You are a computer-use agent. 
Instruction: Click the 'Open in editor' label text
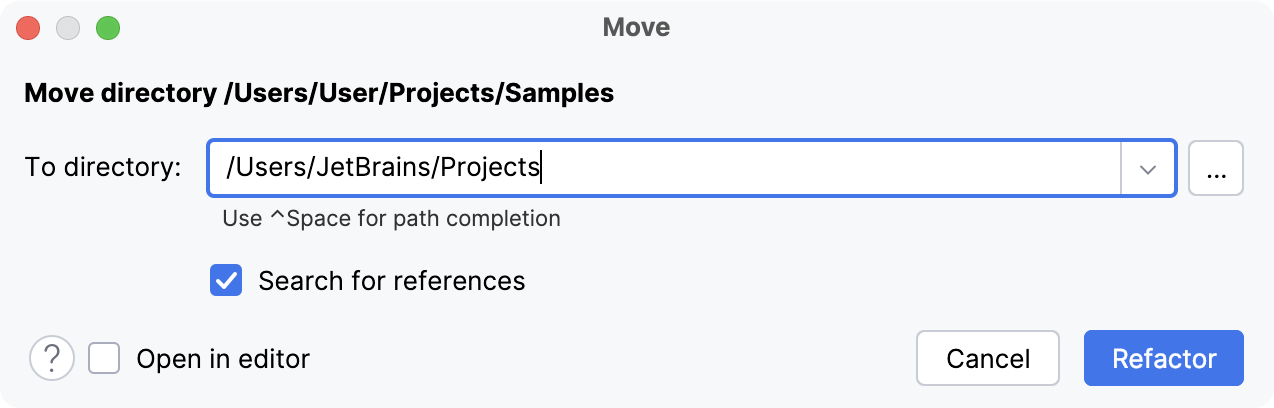click(x=223, y=358)
